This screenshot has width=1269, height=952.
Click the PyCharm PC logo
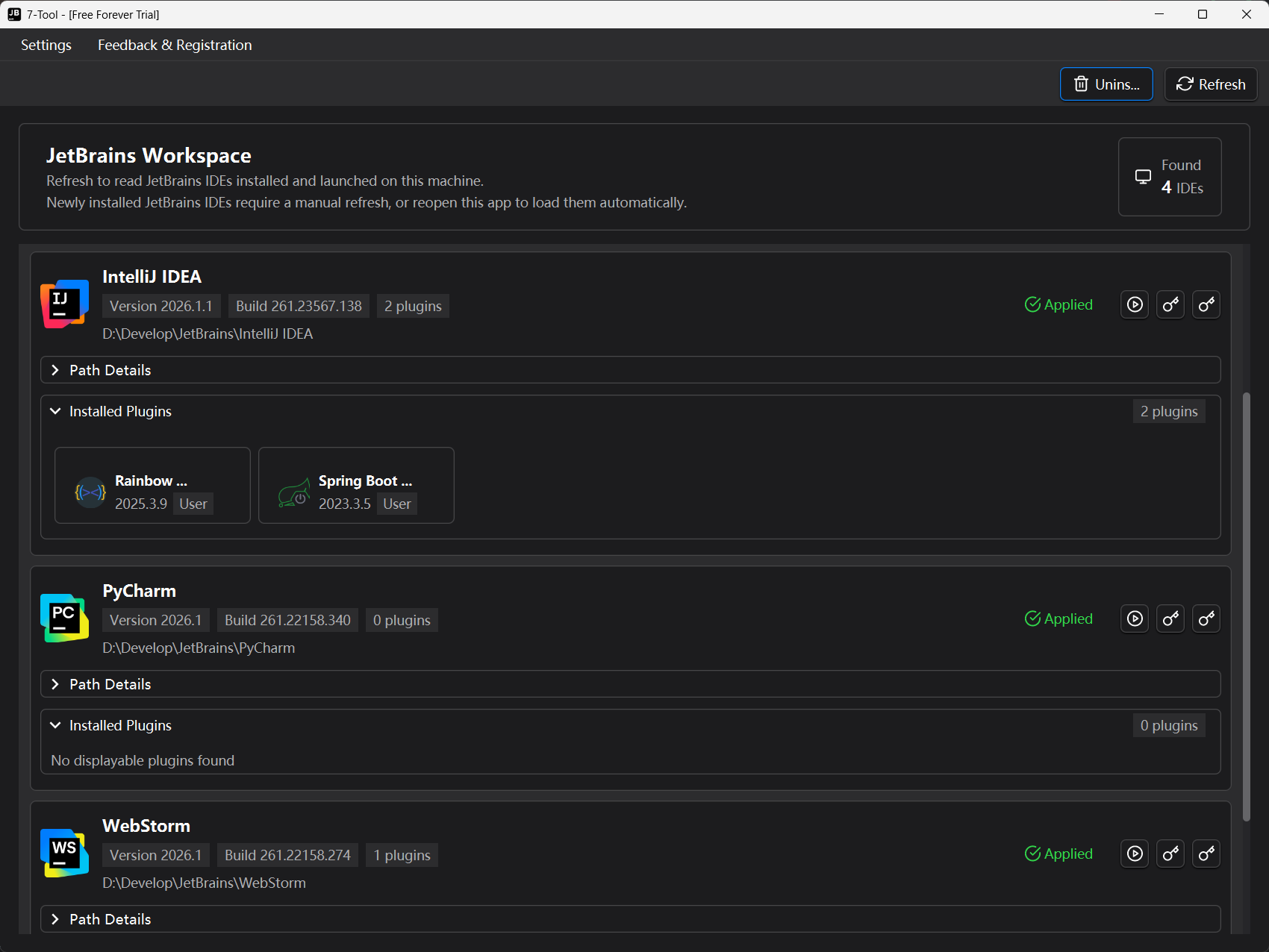click(64, 618)
